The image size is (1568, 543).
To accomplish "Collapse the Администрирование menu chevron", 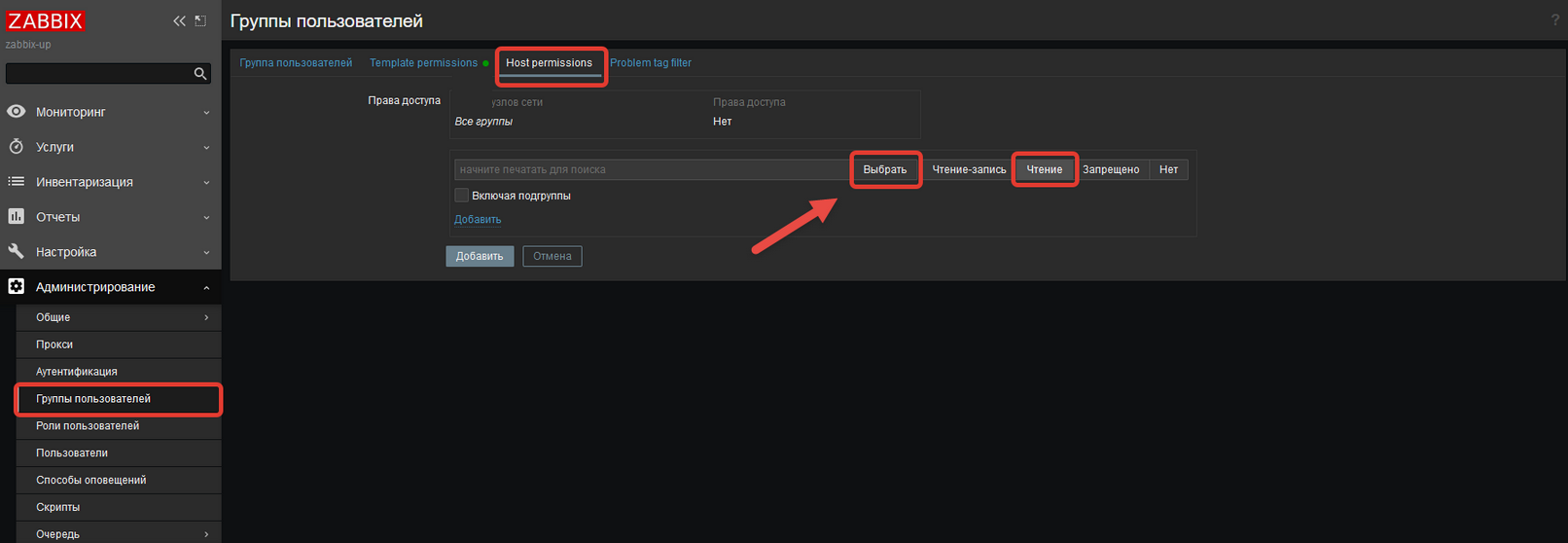I will (x=206, y=288).
